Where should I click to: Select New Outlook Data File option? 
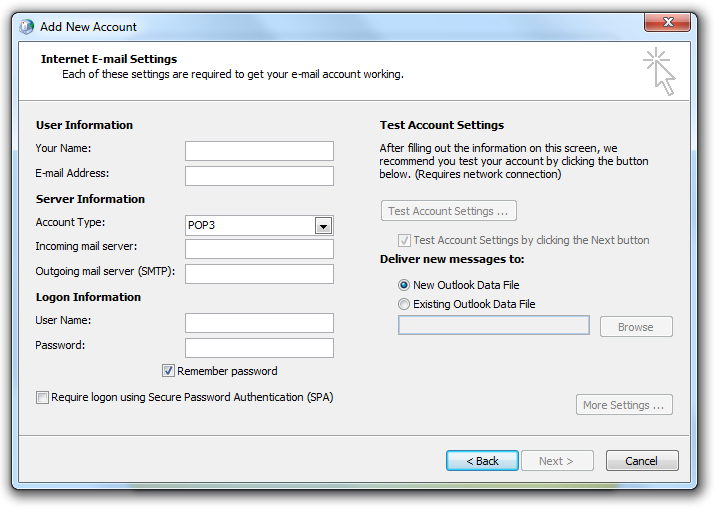[404, 285]
